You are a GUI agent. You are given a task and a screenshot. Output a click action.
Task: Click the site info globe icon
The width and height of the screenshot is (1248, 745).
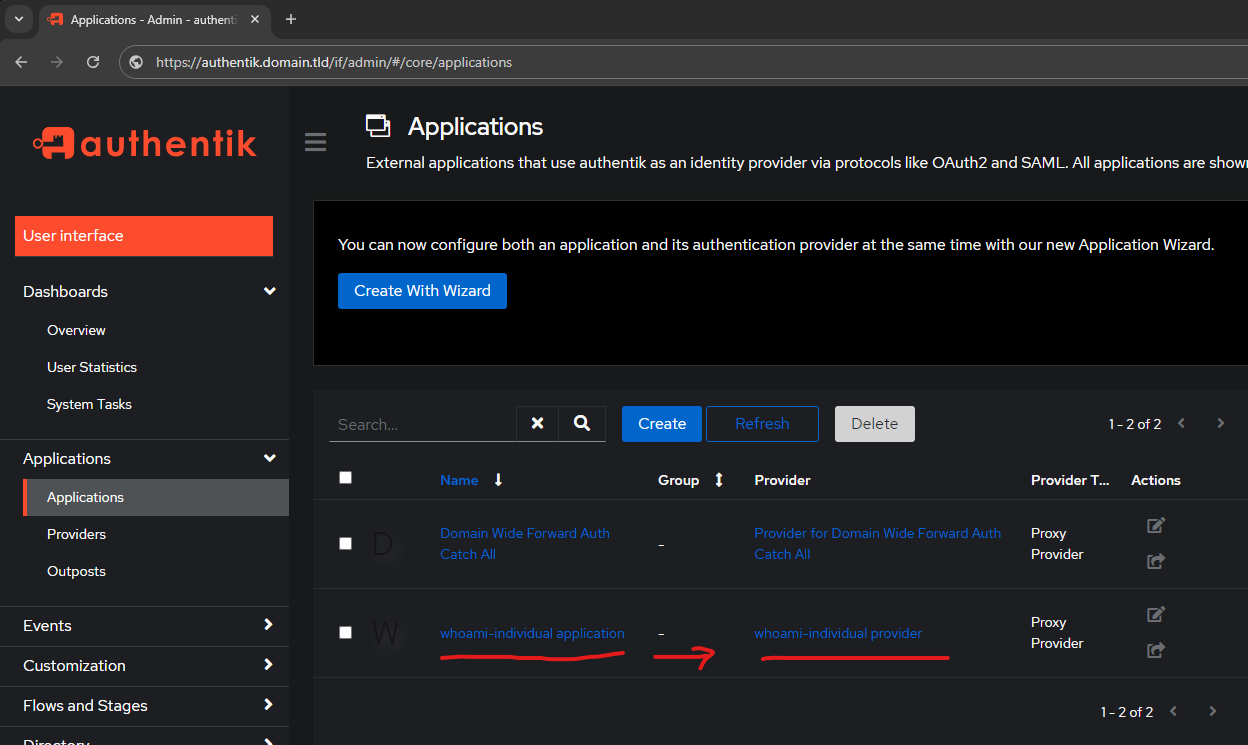(137, 62)
